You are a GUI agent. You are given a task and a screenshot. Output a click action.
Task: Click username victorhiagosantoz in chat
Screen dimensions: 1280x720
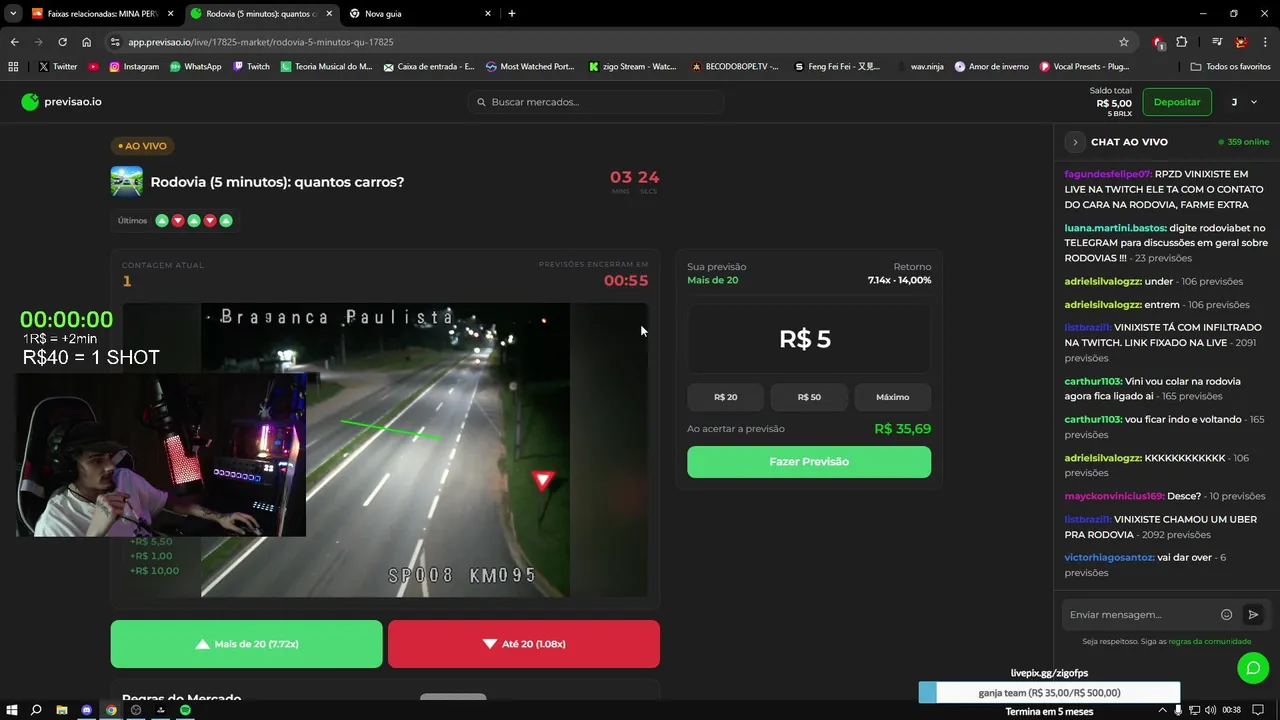pos(1109,557)
